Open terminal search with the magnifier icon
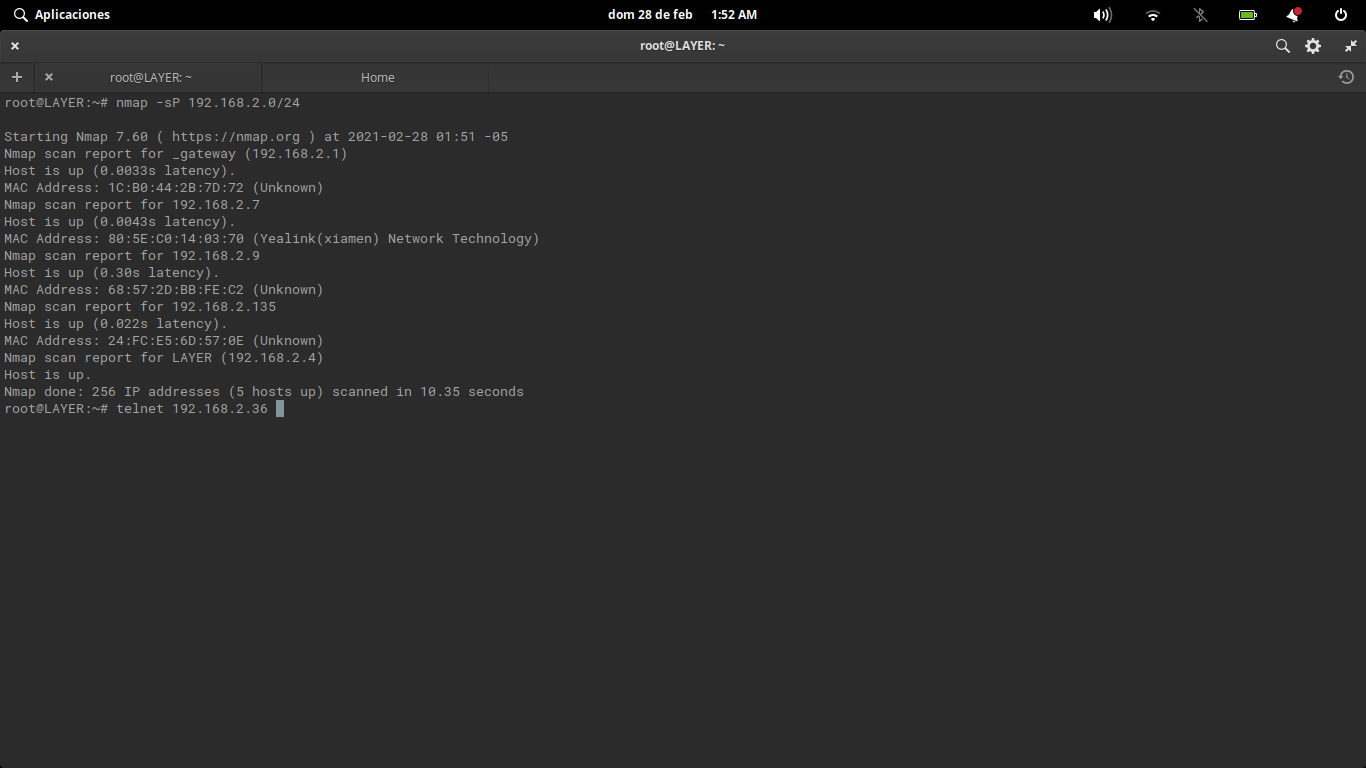 point(1282,45)
